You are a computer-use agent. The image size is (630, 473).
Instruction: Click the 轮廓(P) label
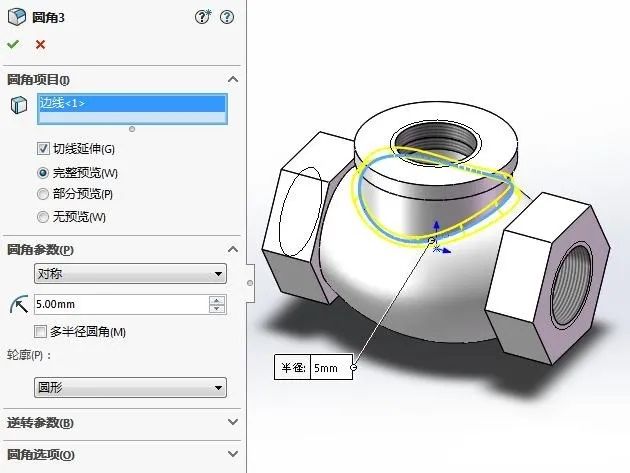pyautogui.click(x=29, y=355)
